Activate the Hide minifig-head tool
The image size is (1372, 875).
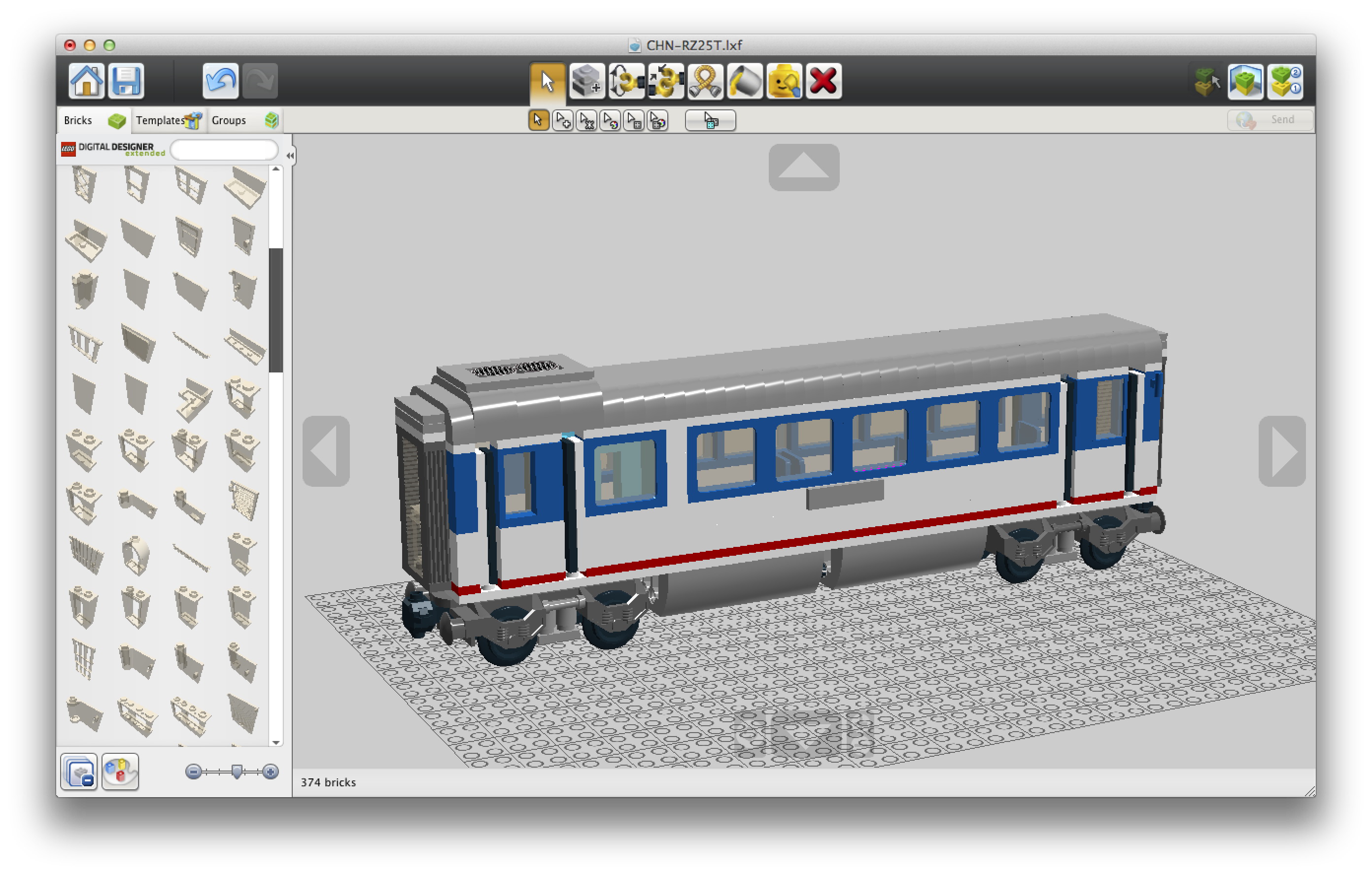pos(784,81)
